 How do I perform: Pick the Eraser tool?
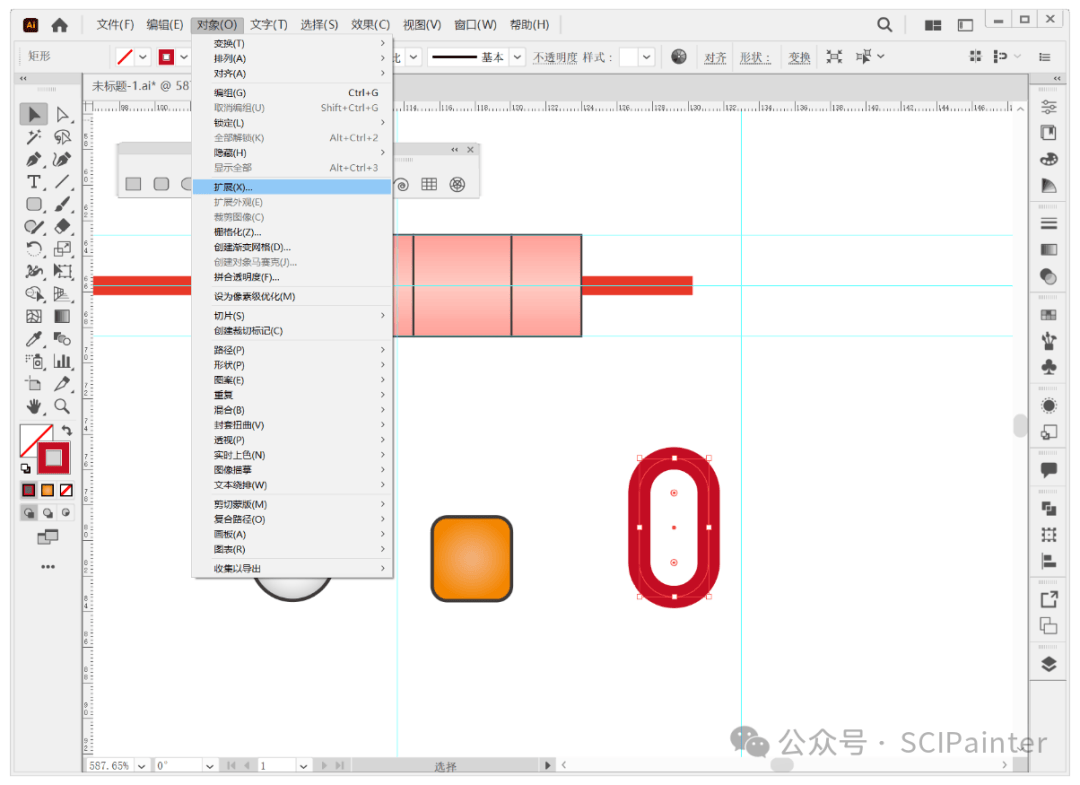coord(62,227)
